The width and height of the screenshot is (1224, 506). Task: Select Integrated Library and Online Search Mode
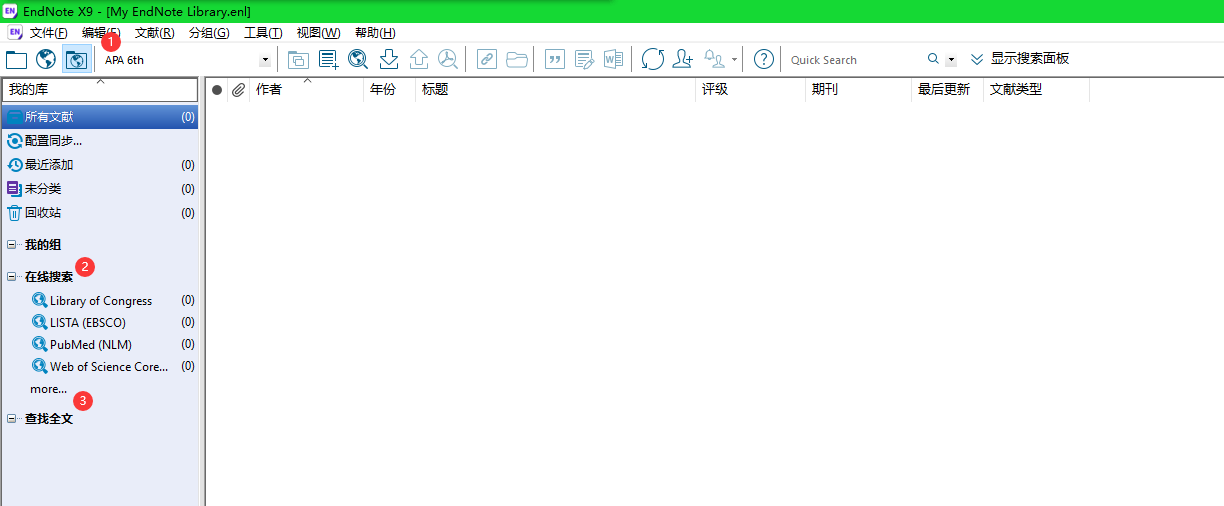pyautogui.click(x=75, y=59)
